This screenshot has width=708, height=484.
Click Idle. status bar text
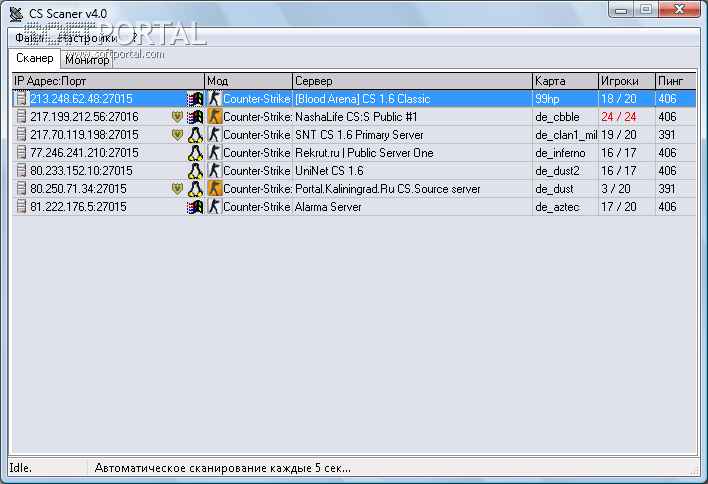coord(21,468)
